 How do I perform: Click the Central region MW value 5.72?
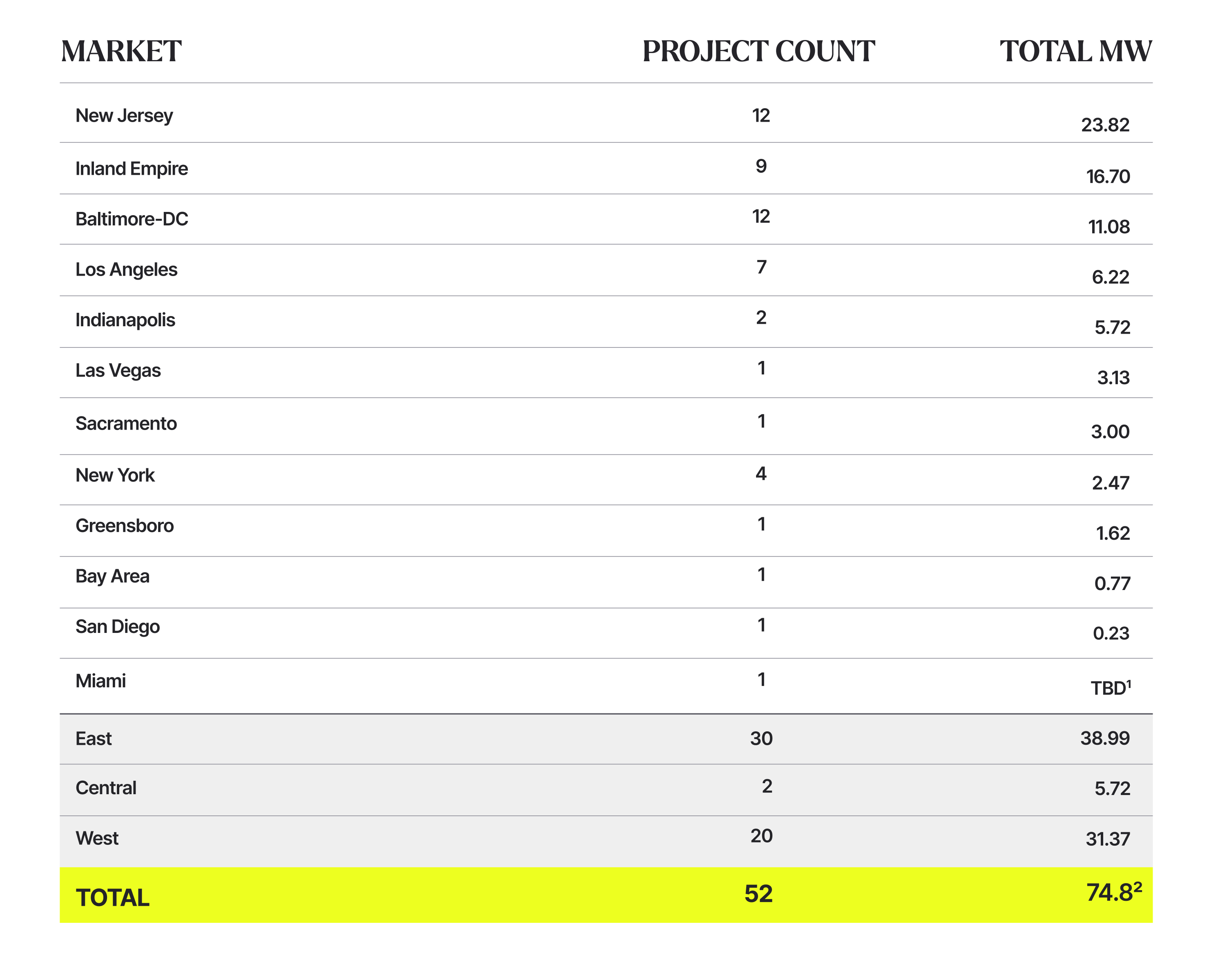(1113, 788)
